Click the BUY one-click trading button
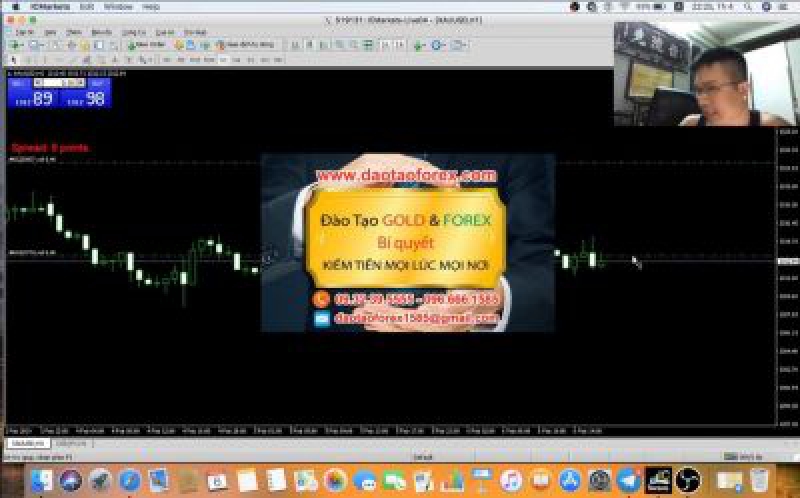The height and width of the screenshot is (498, 800). click(97, 83)
